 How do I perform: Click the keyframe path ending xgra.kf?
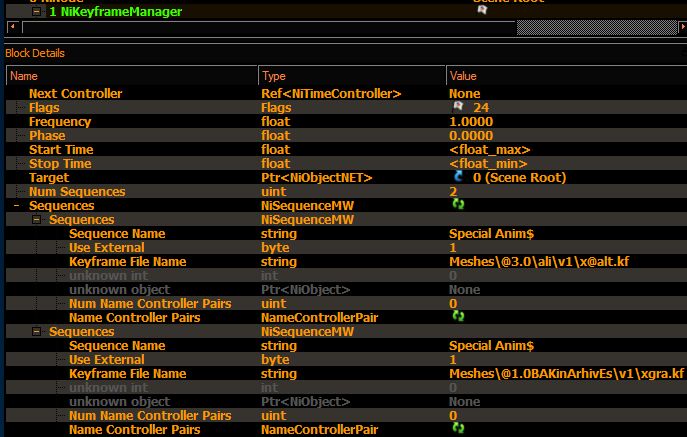[x=566, y=373]
